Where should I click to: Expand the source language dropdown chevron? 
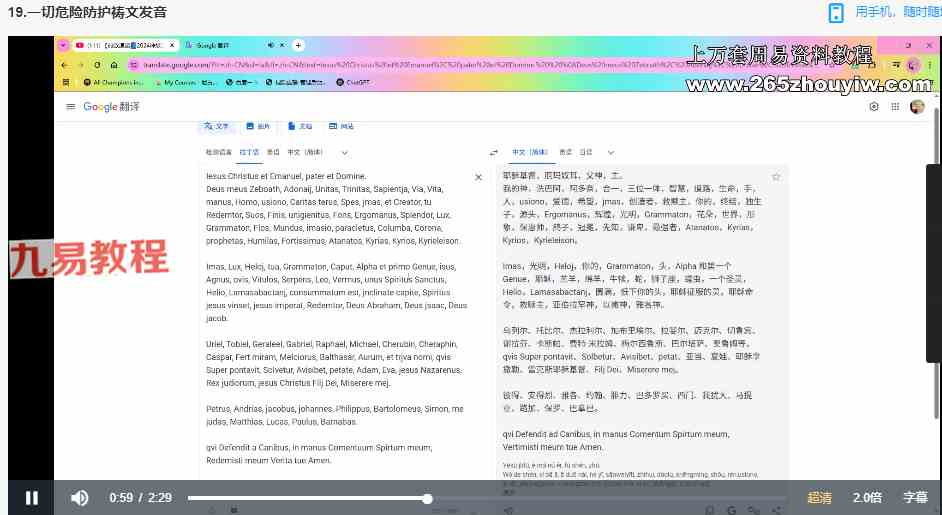[345, 153]
